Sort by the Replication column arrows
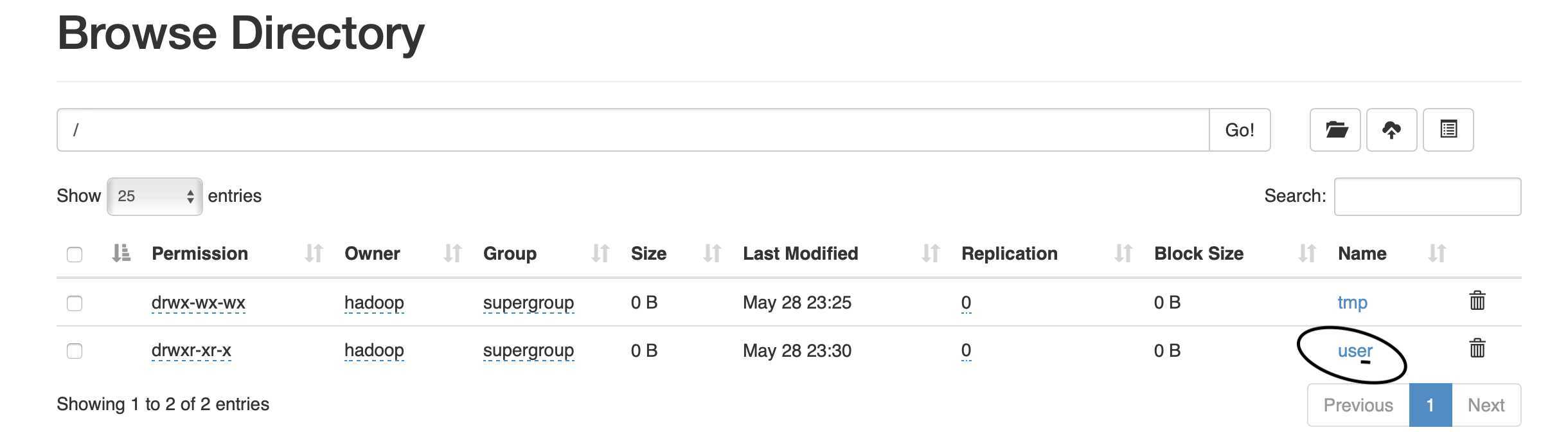The image size is (1568, 432). coord(1123,253)
